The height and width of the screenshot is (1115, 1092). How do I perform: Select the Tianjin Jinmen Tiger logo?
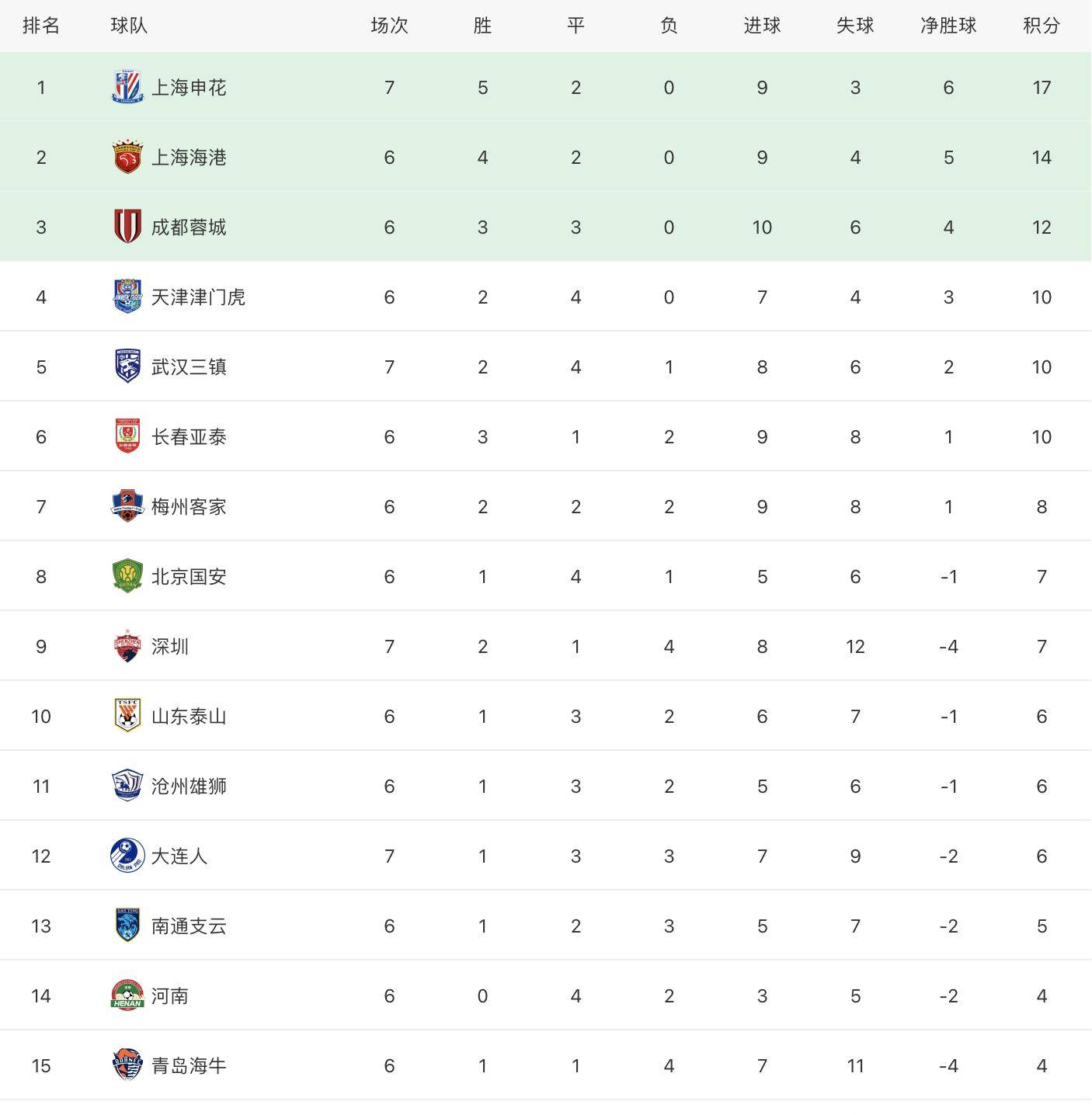[127, 297]
